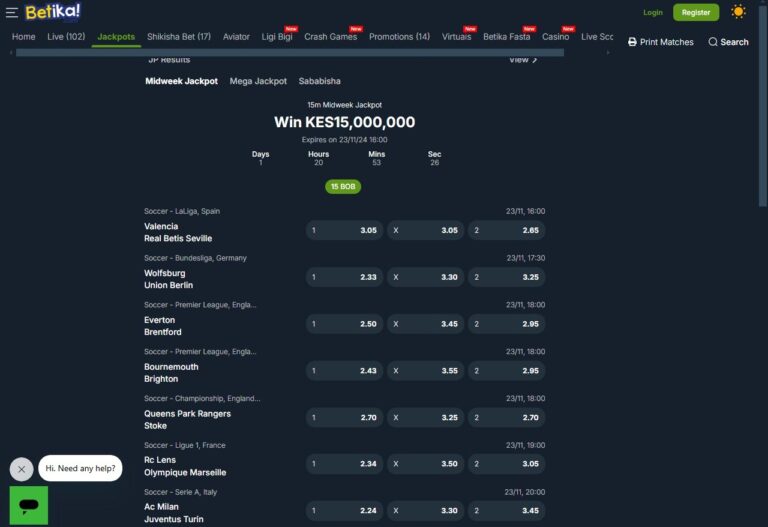Click the nav horizontal scrollbar
Screen dimensions: 768x527
point(290,52)
